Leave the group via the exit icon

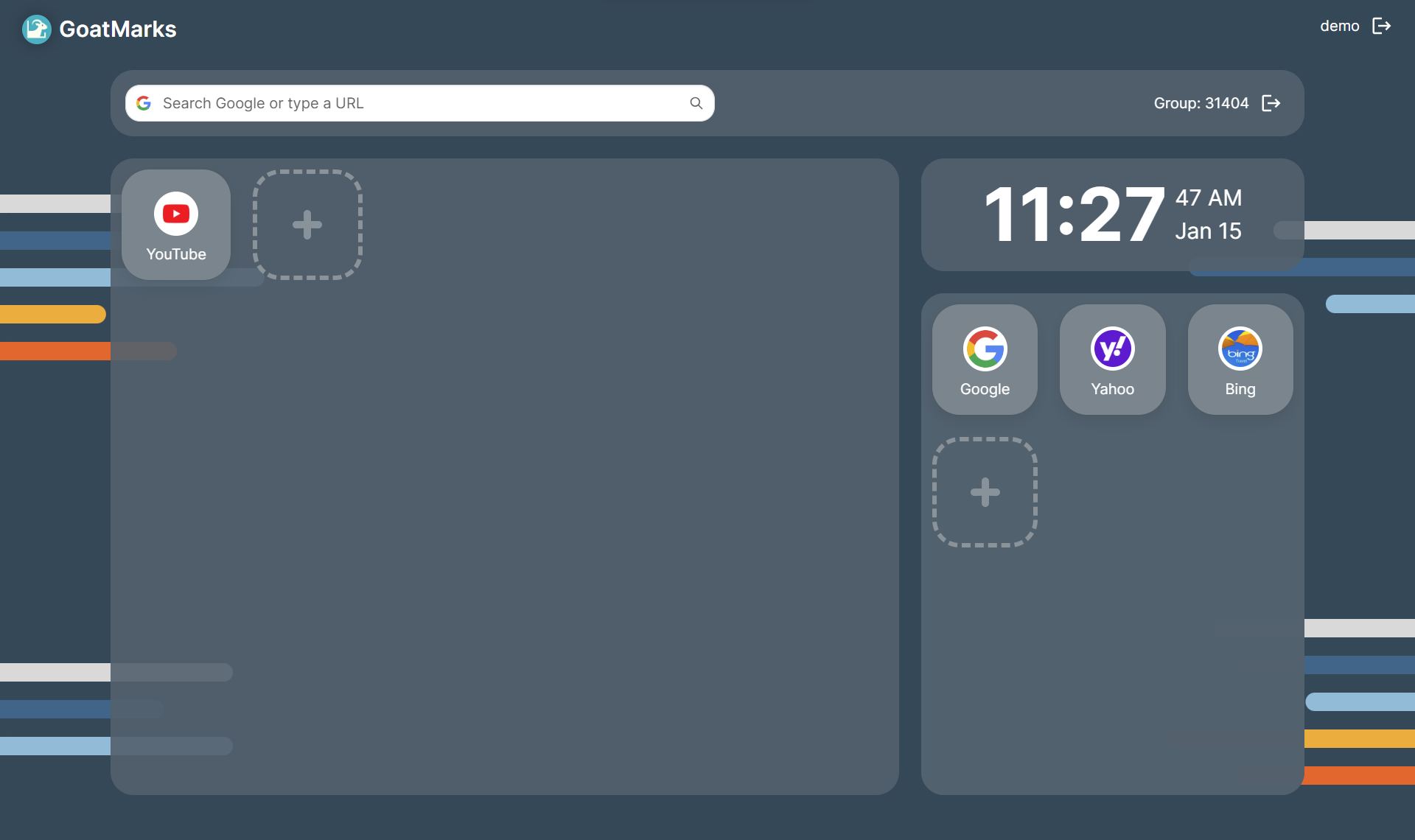[1271, 103]
